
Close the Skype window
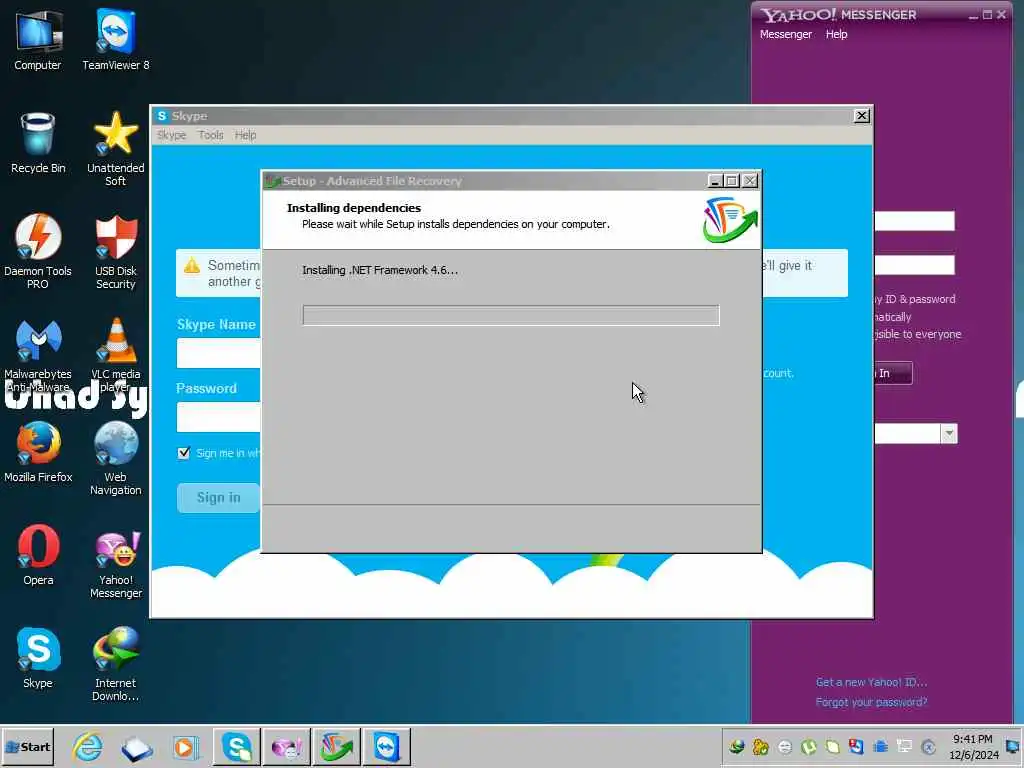861,116
